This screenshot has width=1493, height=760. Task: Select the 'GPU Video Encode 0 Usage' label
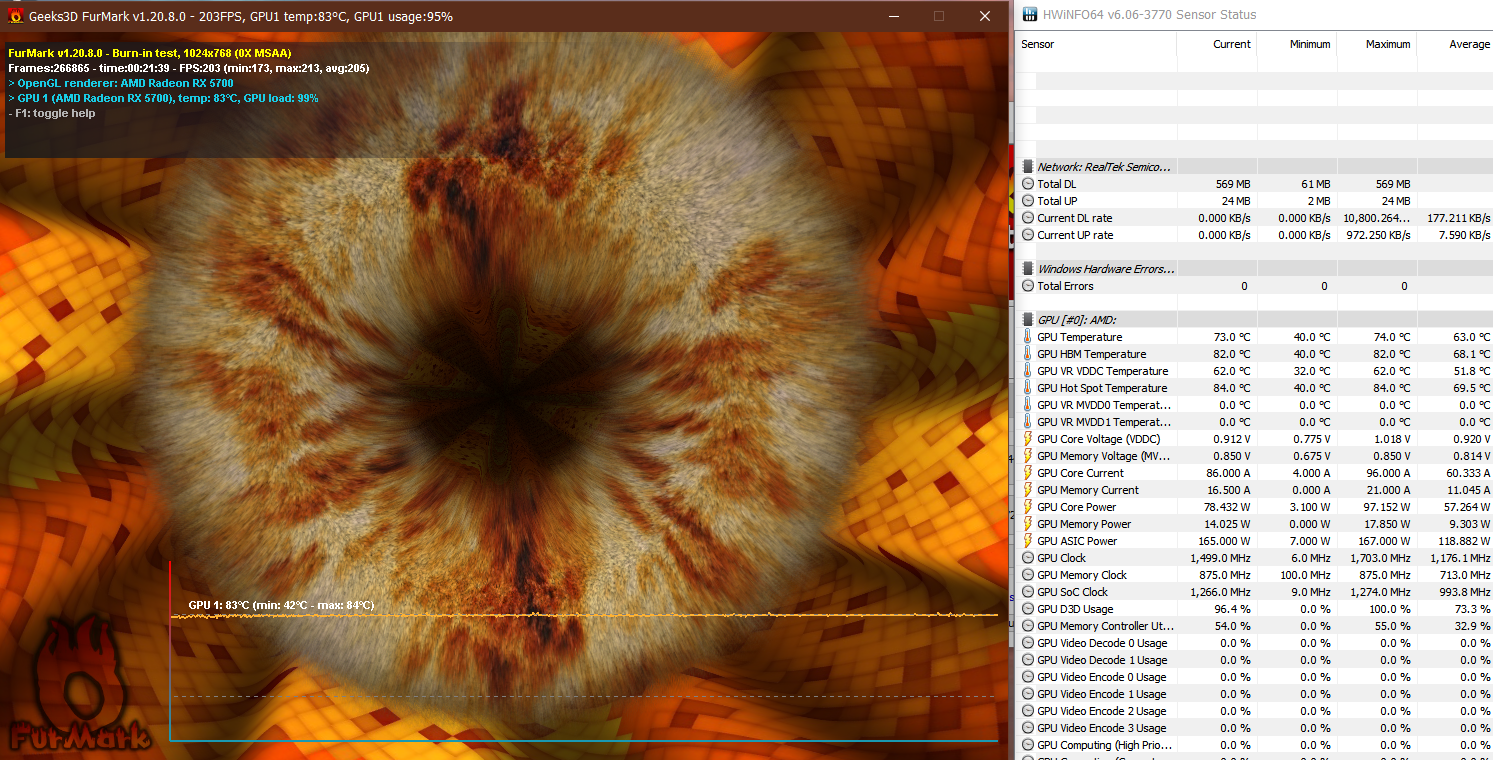pyautogui.click(x=1102, y=677)
